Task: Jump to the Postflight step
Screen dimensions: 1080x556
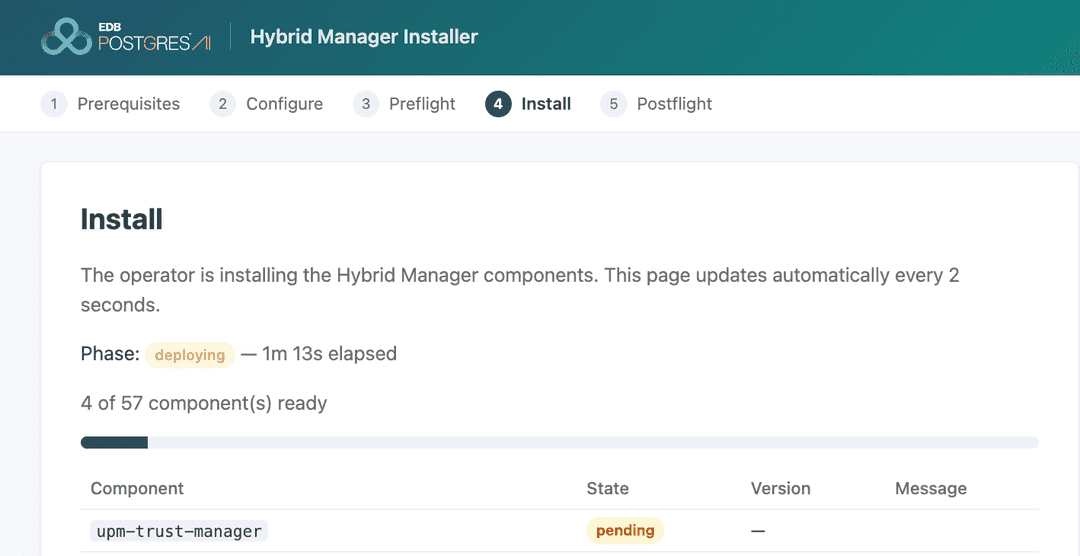Action: click(656, 104)
